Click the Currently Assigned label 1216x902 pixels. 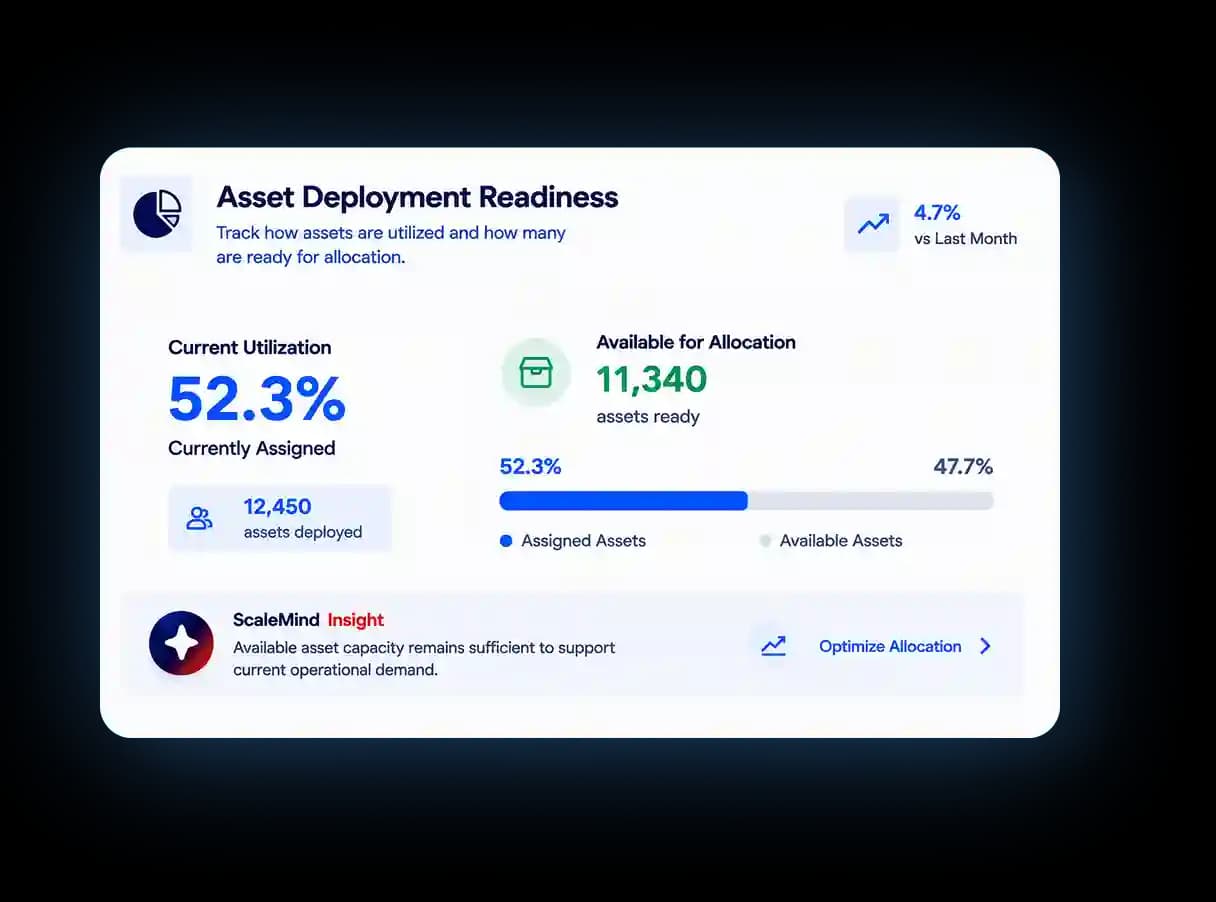(x=252, y=448)
